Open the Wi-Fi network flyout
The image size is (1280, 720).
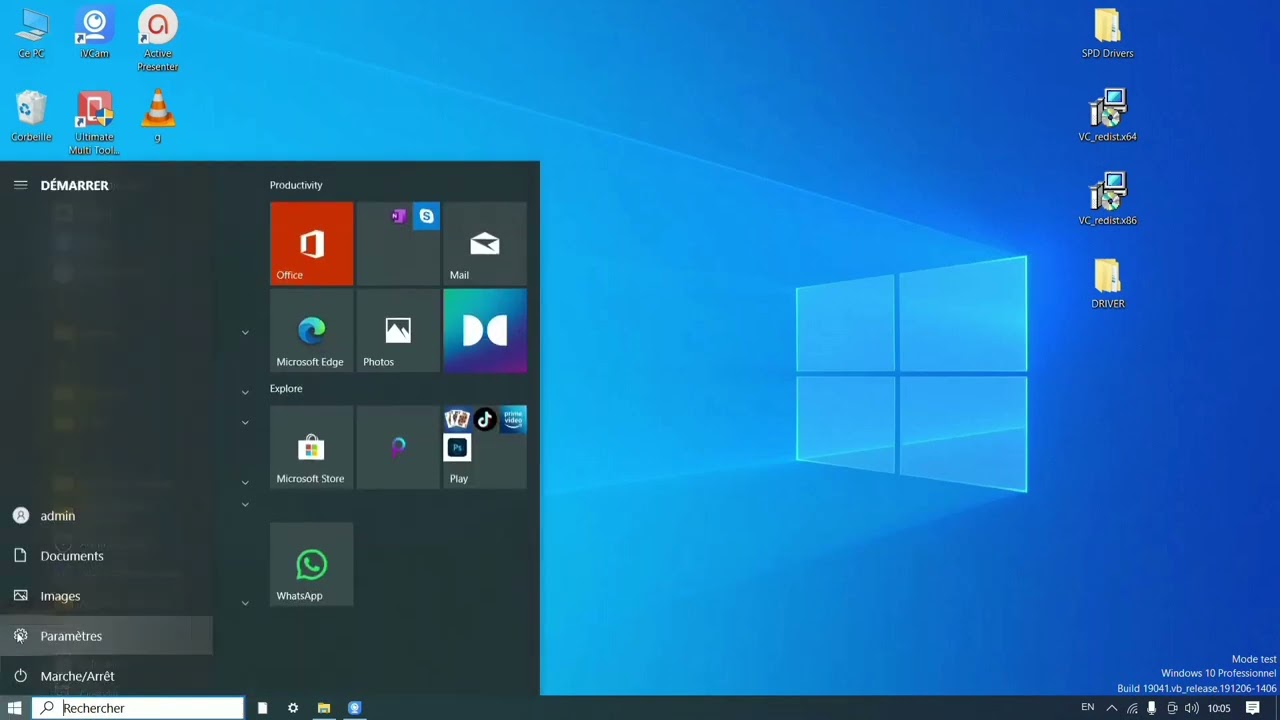(x=1132, y=708)
